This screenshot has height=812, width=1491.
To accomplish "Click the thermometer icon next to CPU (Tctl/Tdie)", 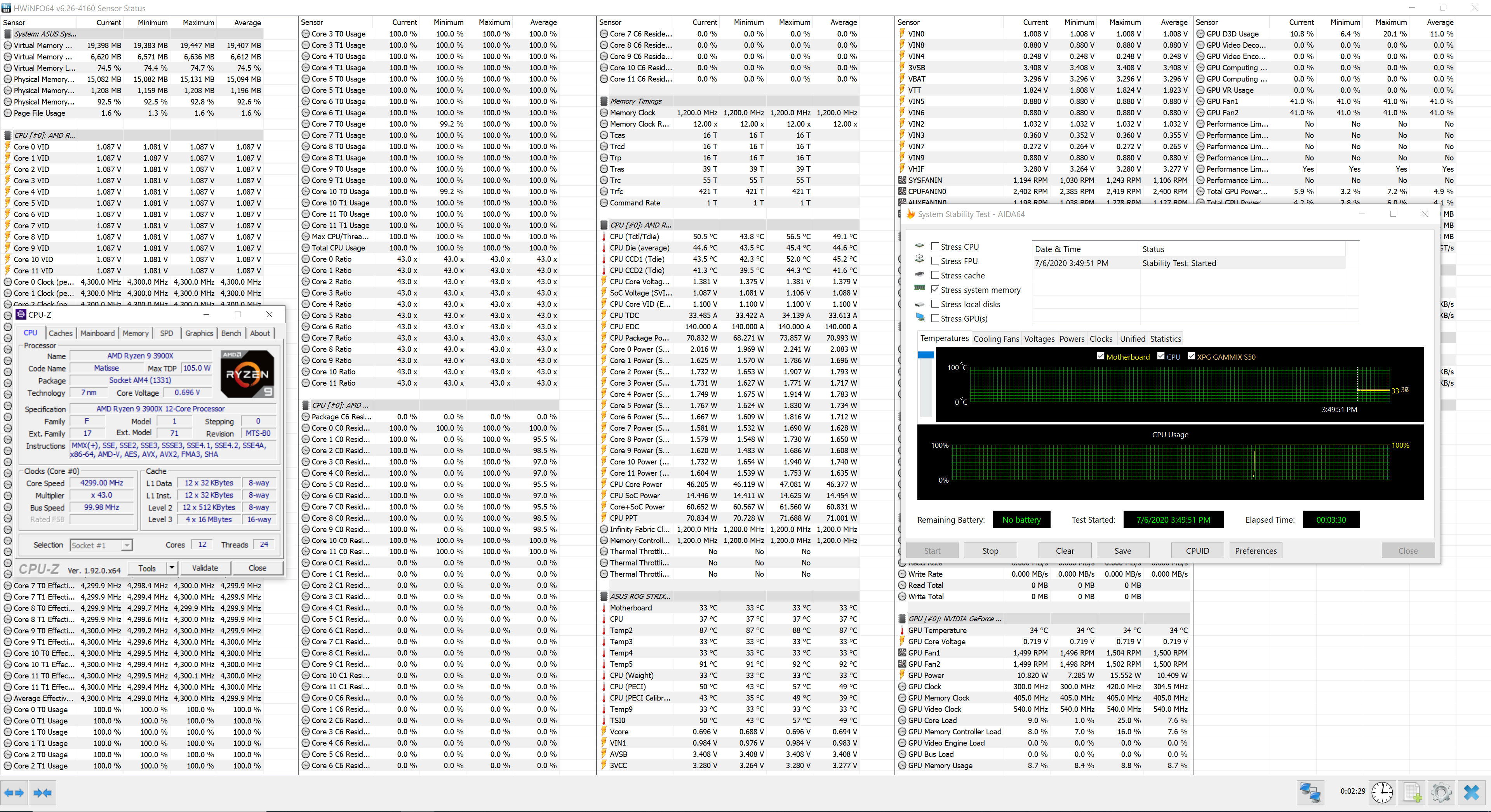I will (604, 237).
